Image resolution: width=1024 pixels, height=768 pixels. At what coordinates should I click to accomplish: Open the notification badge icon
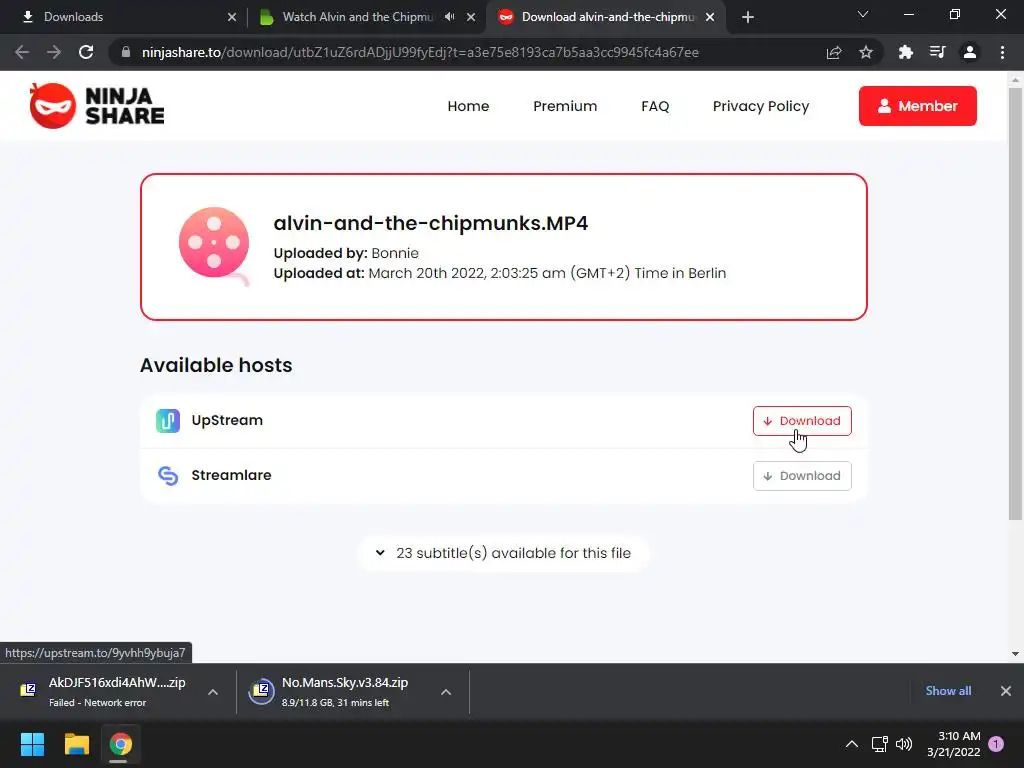(996, 744)
